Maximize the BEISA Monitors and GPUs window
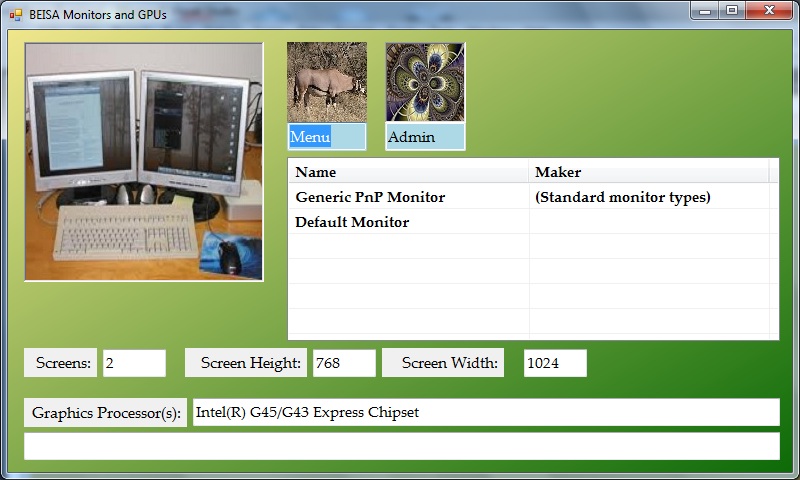800x480 pixels. (x=732, y=11)
